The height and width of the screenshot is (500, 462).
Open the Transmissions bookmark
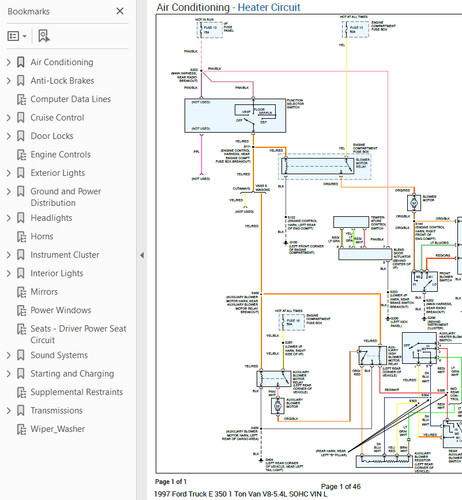pos(56,411)
